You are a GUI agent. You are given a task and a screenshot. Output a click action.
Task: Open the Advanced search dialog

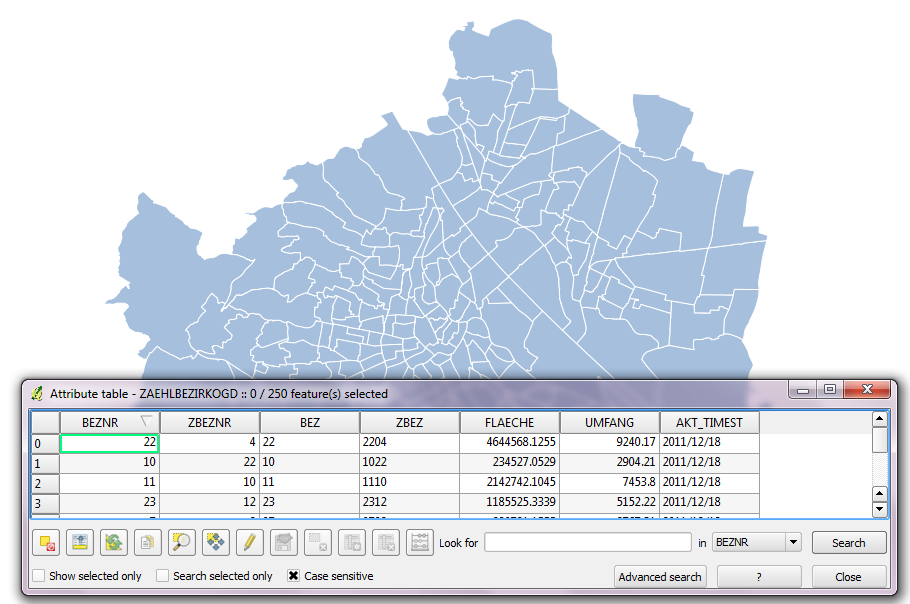660,577
